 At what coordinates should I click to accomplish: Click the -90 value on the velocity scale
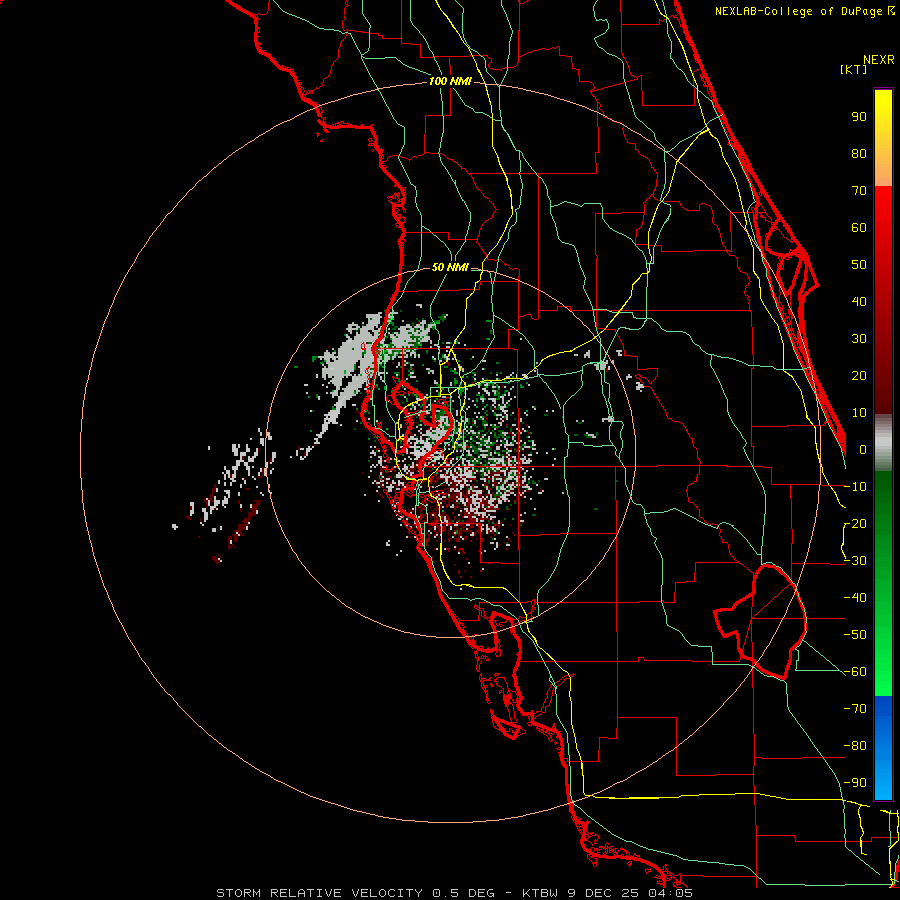point(855,783)
